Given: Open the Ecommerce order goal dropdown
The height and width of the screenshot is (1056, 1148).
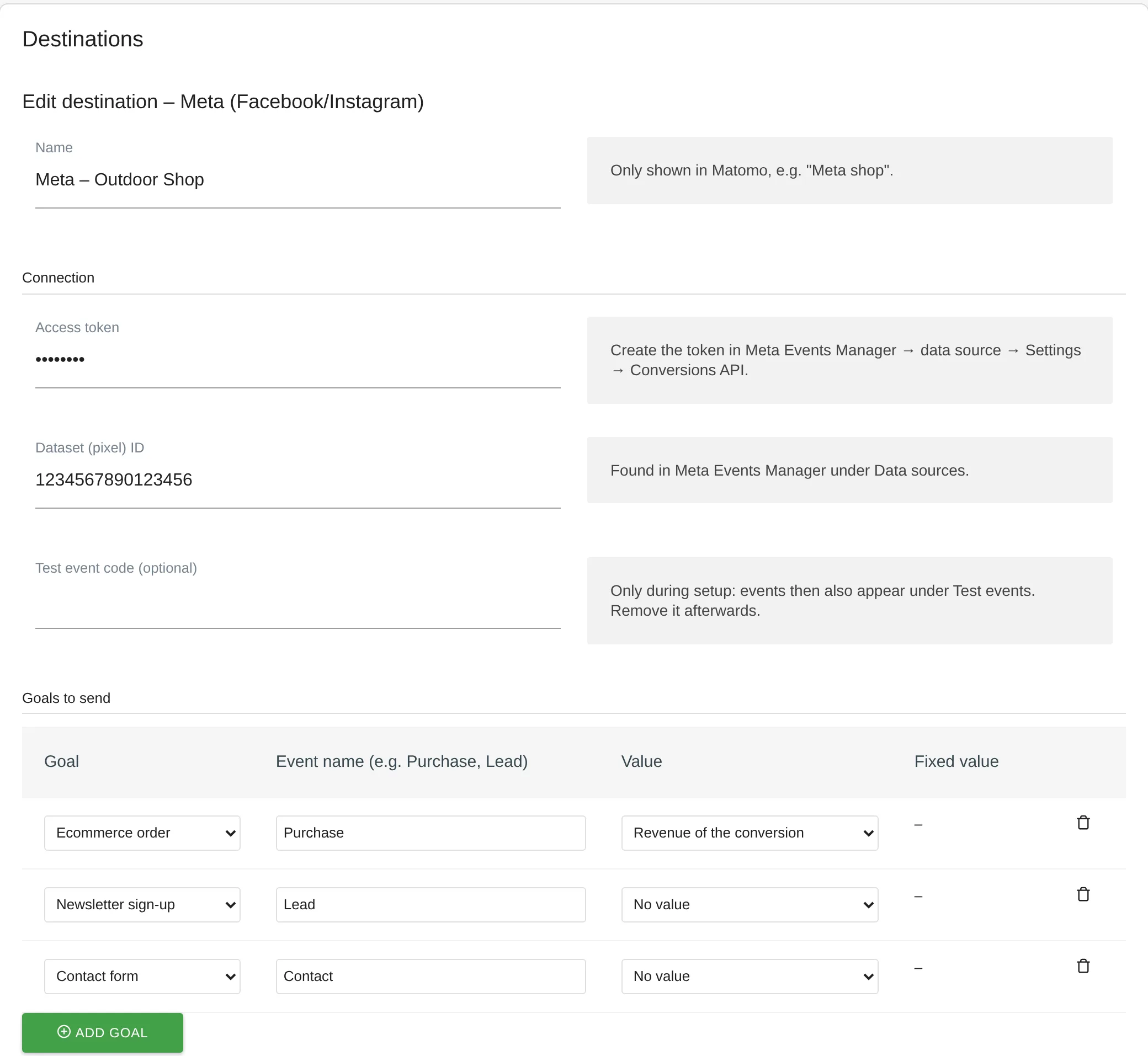Looking at the screenshot, I should (x=142, y=833).
